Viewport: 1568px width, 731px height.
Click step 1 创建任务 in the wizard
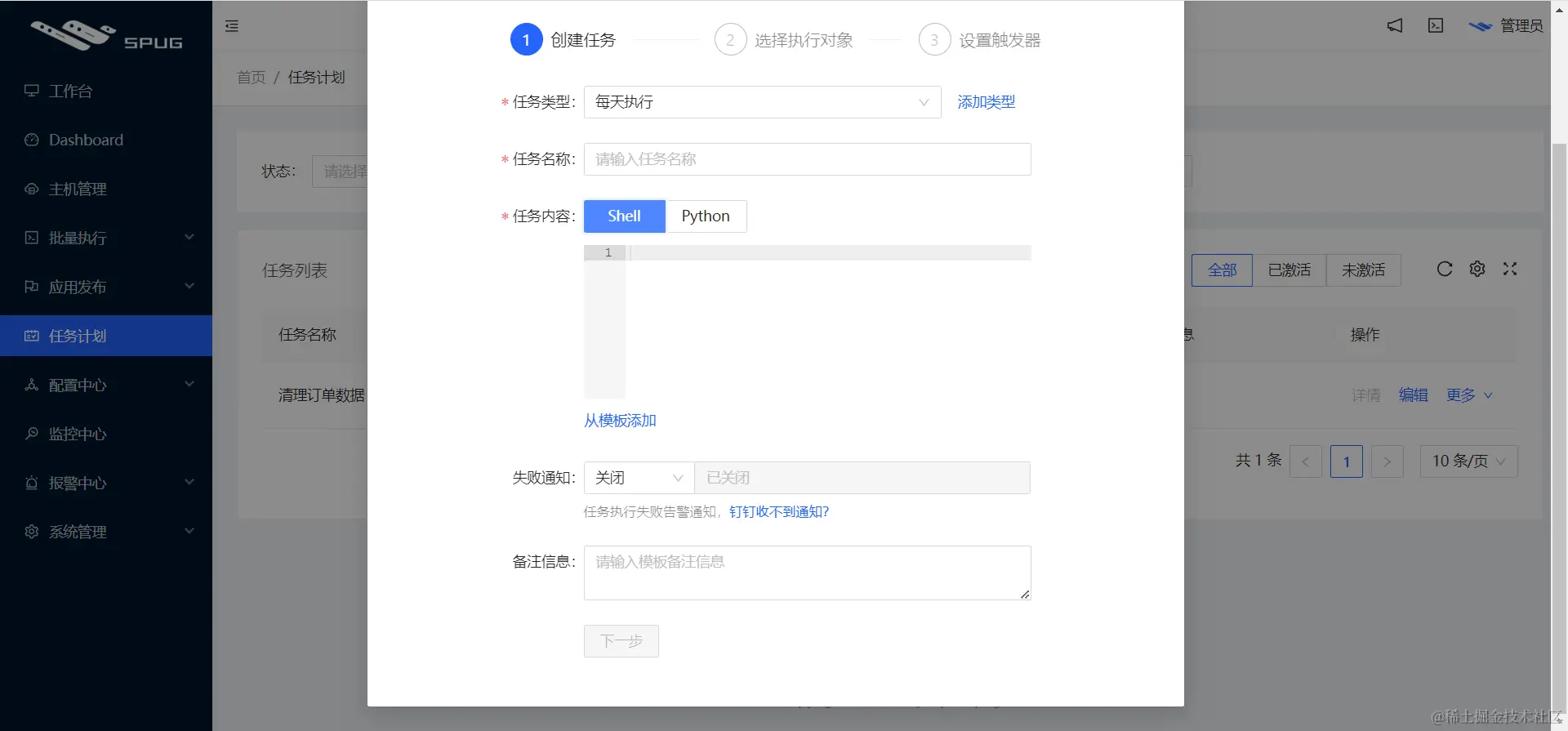tap(563, 40)
